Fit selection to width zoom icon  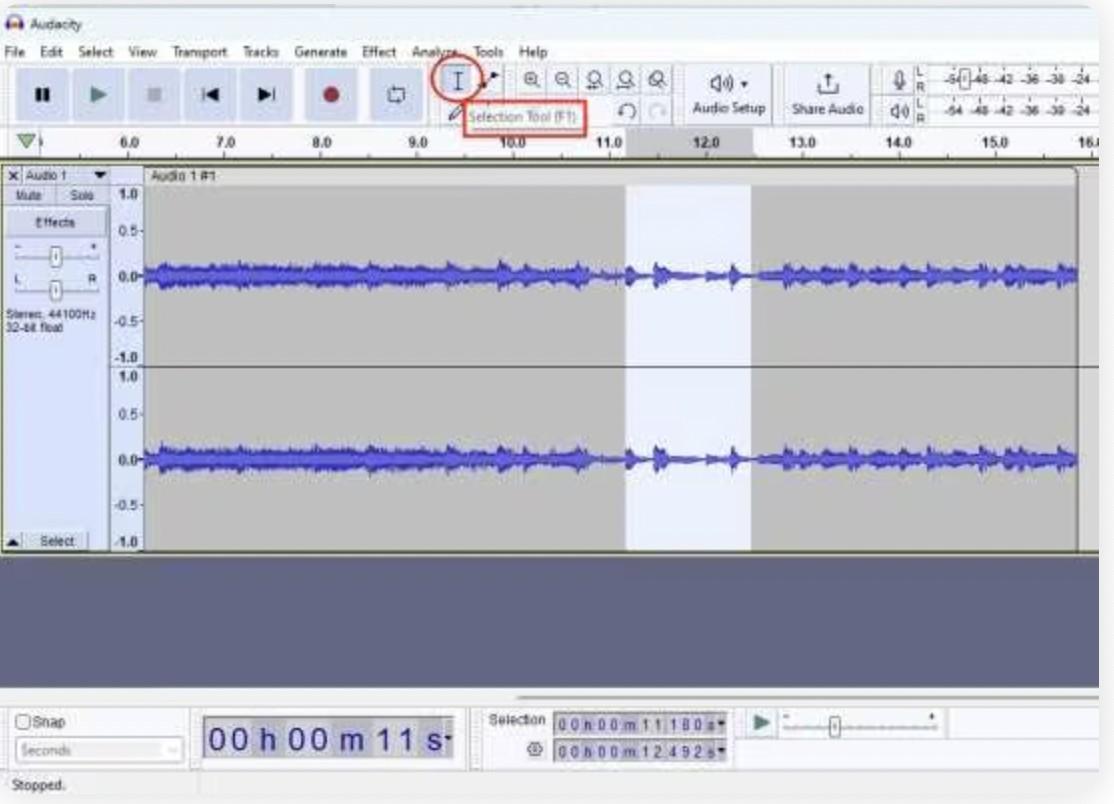click(x=594, y=80)
